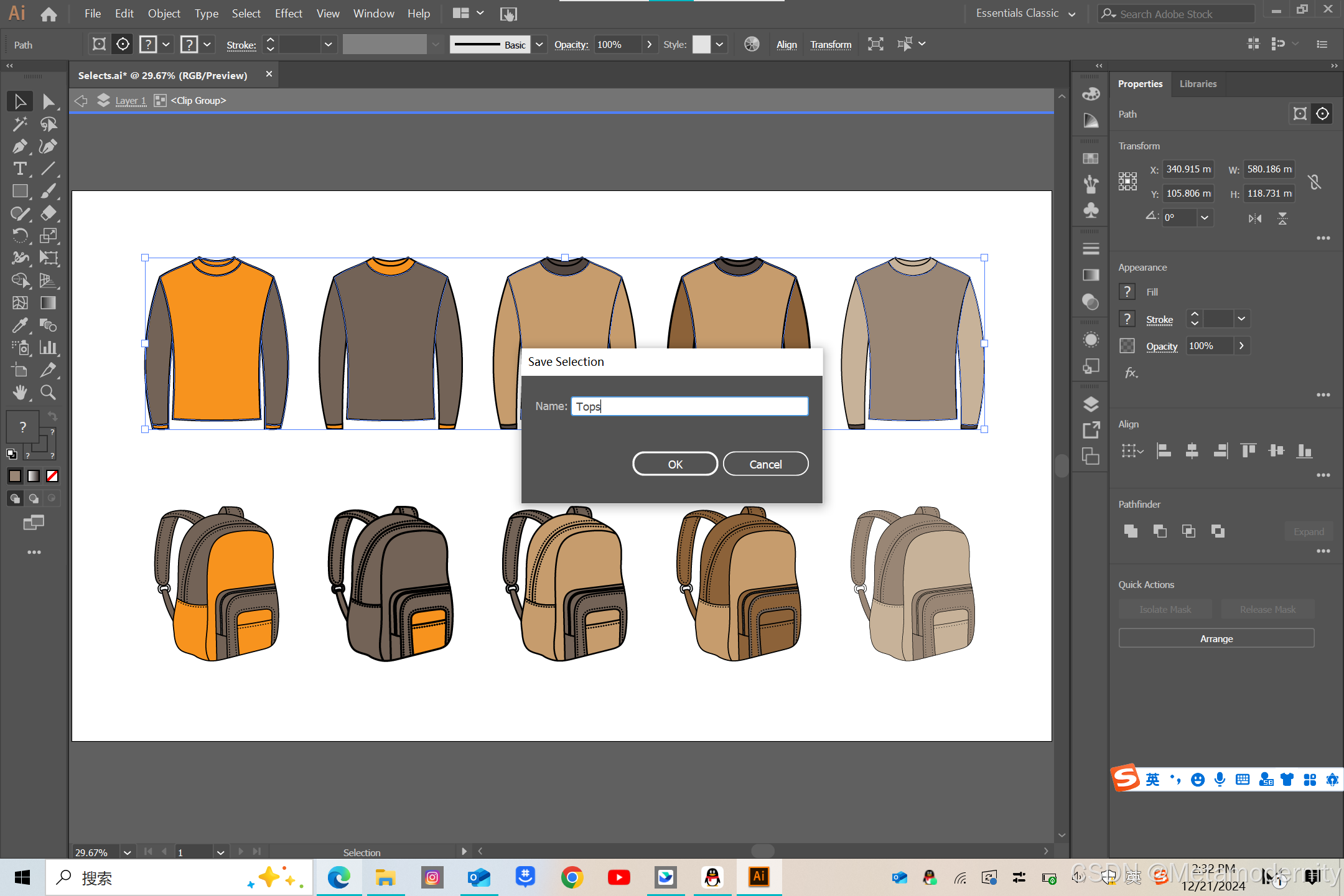Screen dimensions: 1344x896
Task: Select the Zoom tool
Action: 48,392
